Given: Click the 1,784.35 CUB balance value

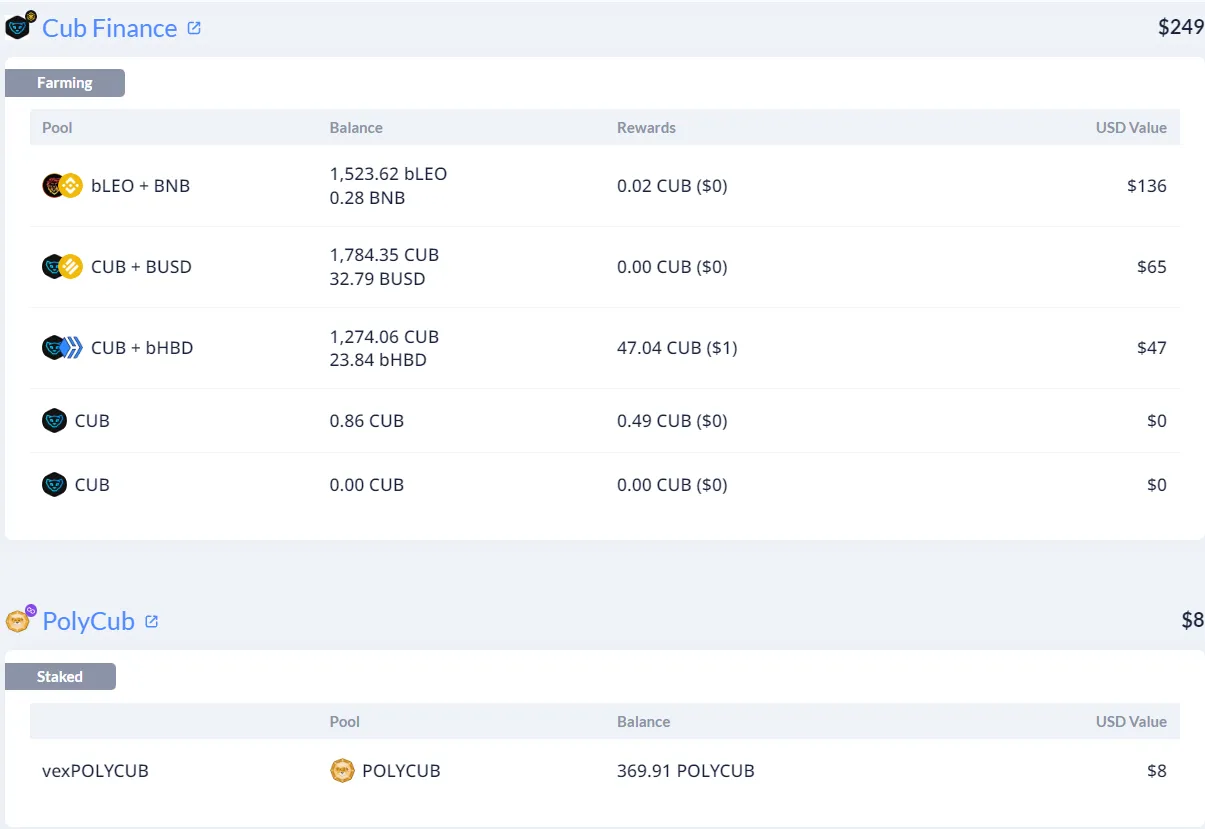Looking at the screenshot, I should click(384, 255).
